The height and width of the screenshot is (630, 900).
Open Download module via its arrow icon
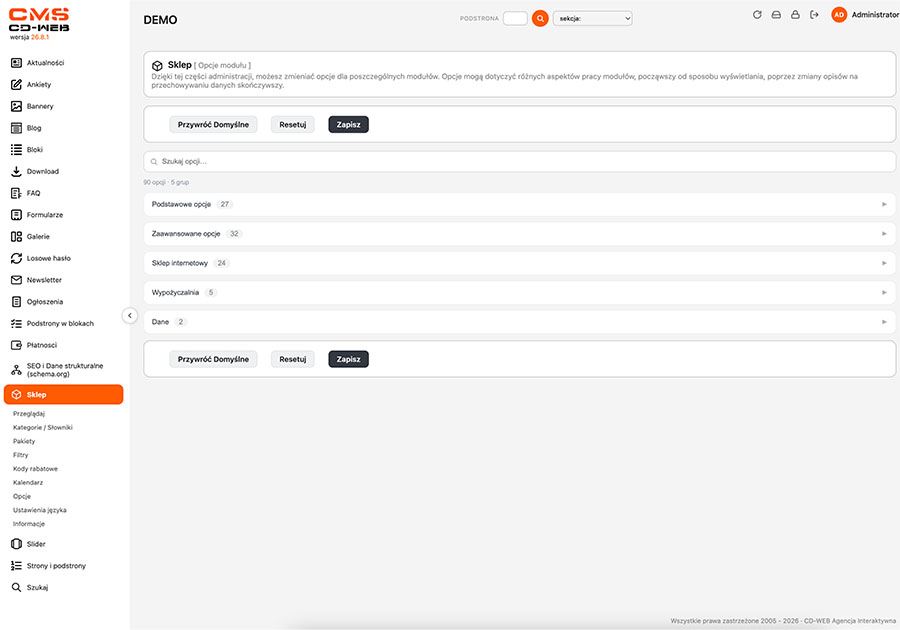click(16, 171)
